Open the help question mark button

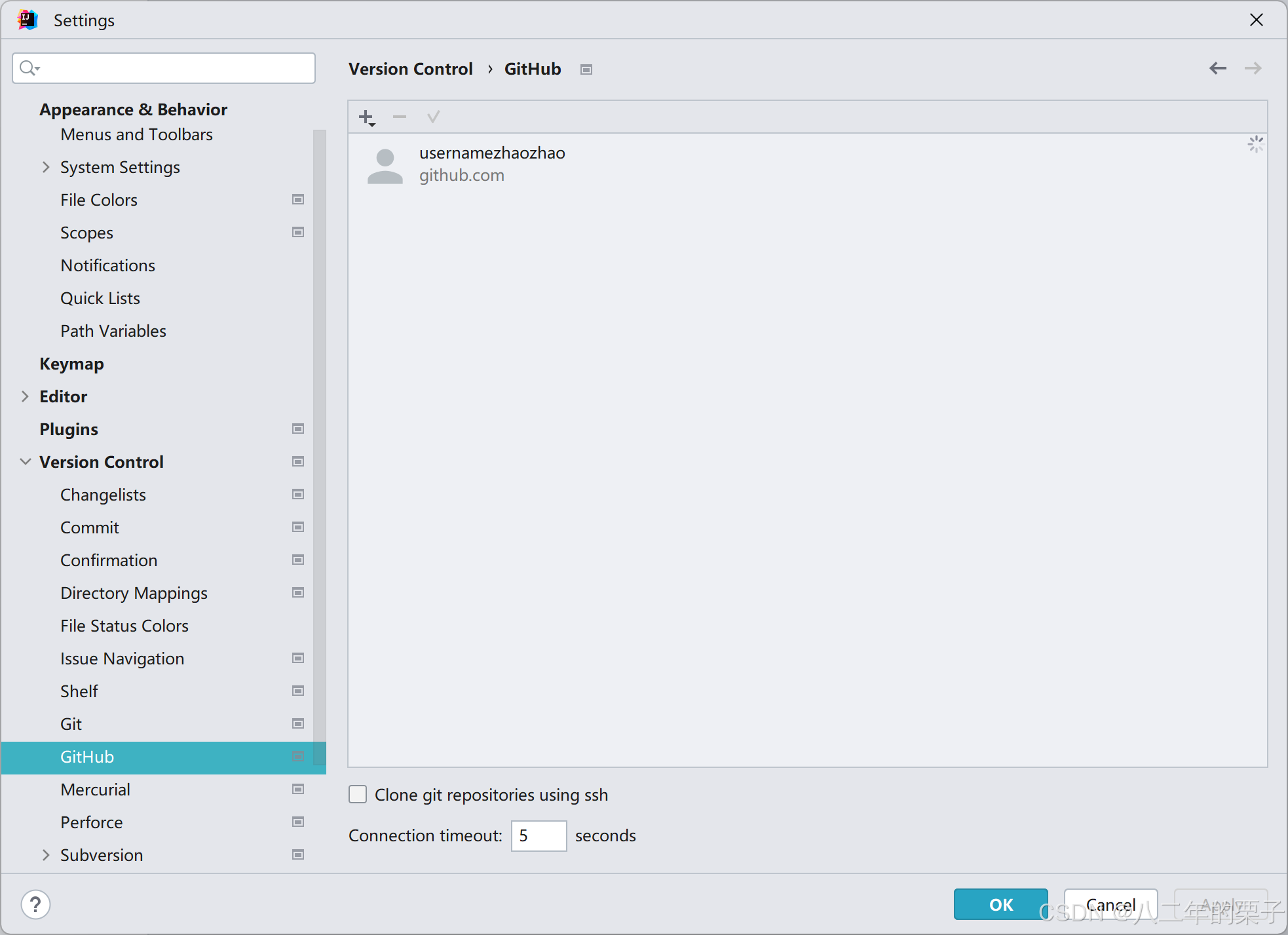pos(35,905)
